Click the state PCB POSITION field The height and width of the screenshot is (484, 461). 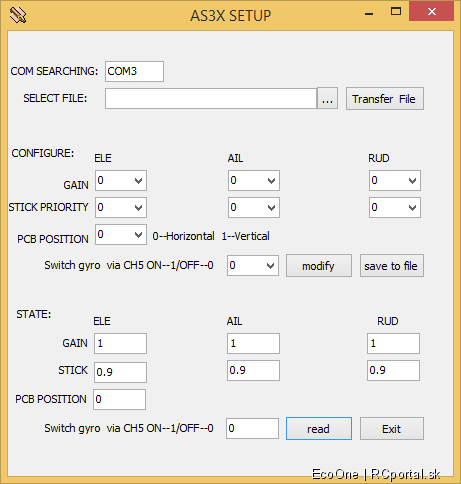tap(119, 399)
